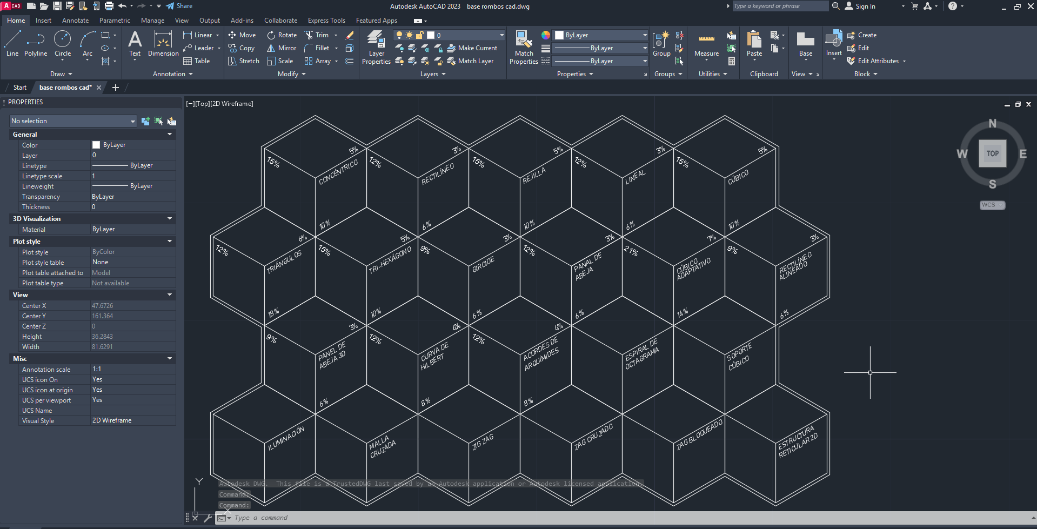The height and width of the screenshot is (529, 1037).
Task: Click Match Layer button
Action: 471,61
